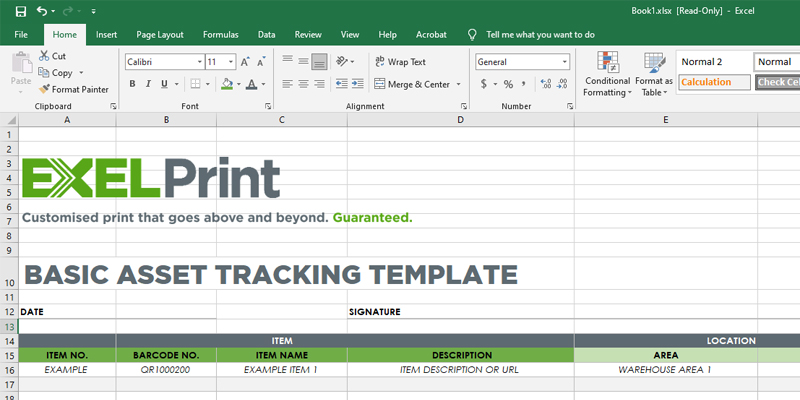Click the Borders icon
The width and height of the screenshot is (800, 400).
coord(195,84)
